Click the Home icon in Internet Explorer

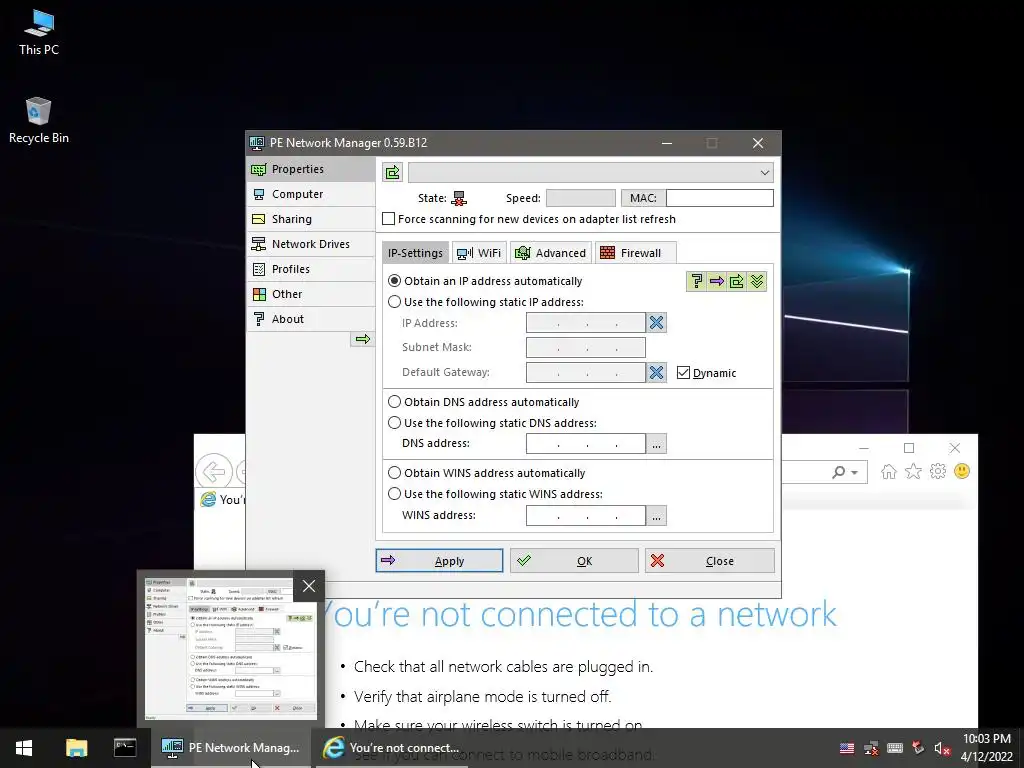[889, 472]
